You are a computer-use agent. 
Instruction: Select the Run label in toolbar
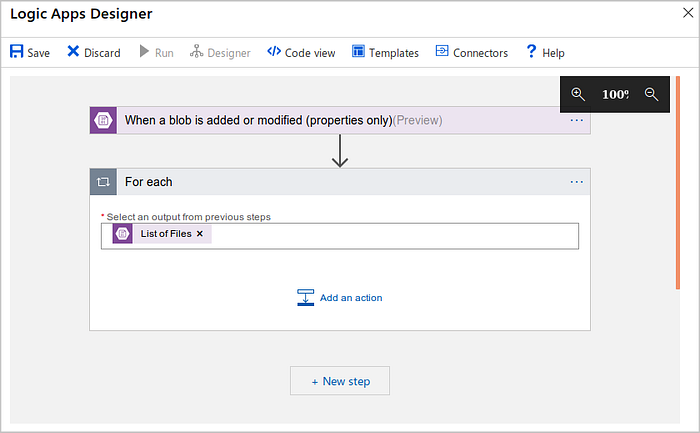164,53
